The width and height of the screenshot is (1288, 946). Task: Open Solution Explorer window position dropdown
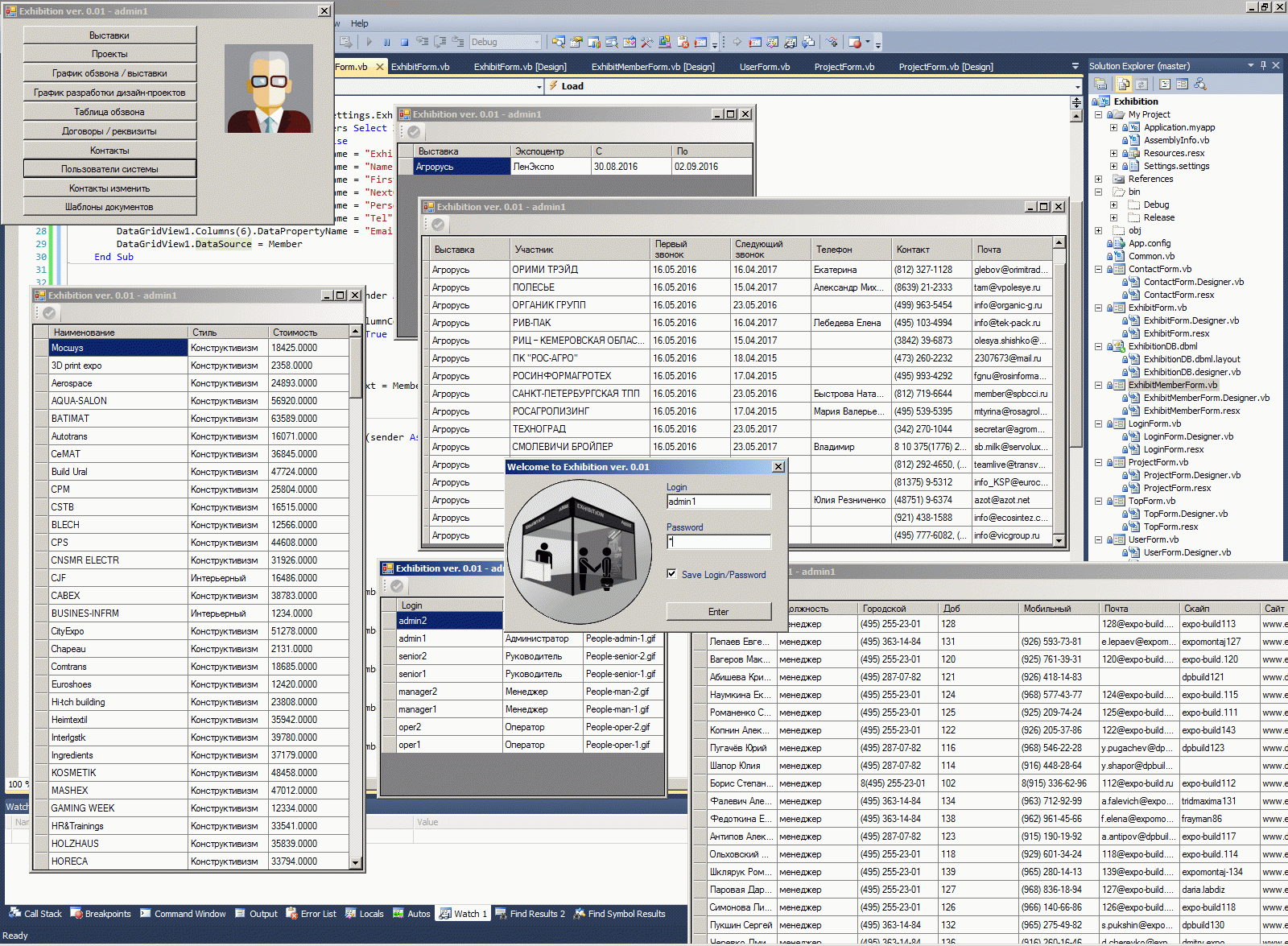tap(1251, 65)
